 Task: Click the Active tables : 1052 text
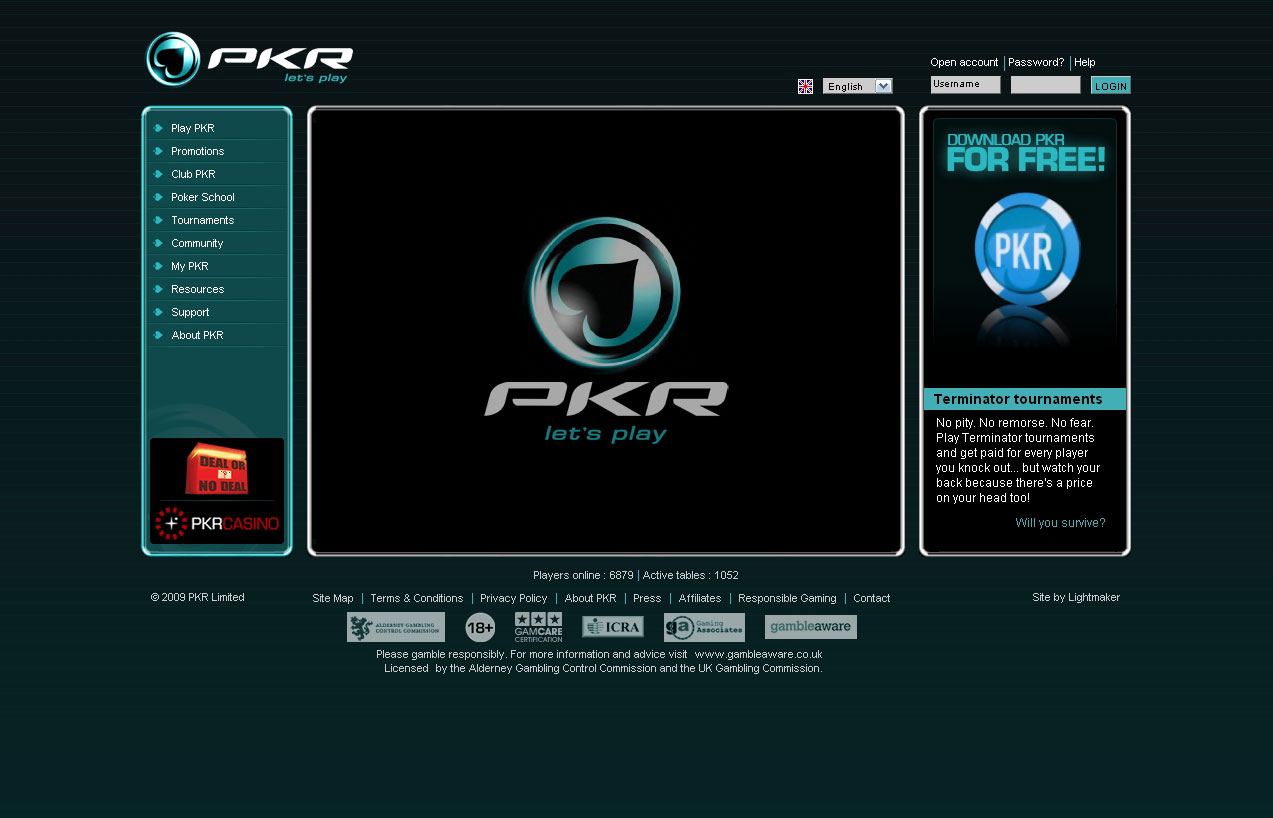pyautogui.click(x=691, y=575)
